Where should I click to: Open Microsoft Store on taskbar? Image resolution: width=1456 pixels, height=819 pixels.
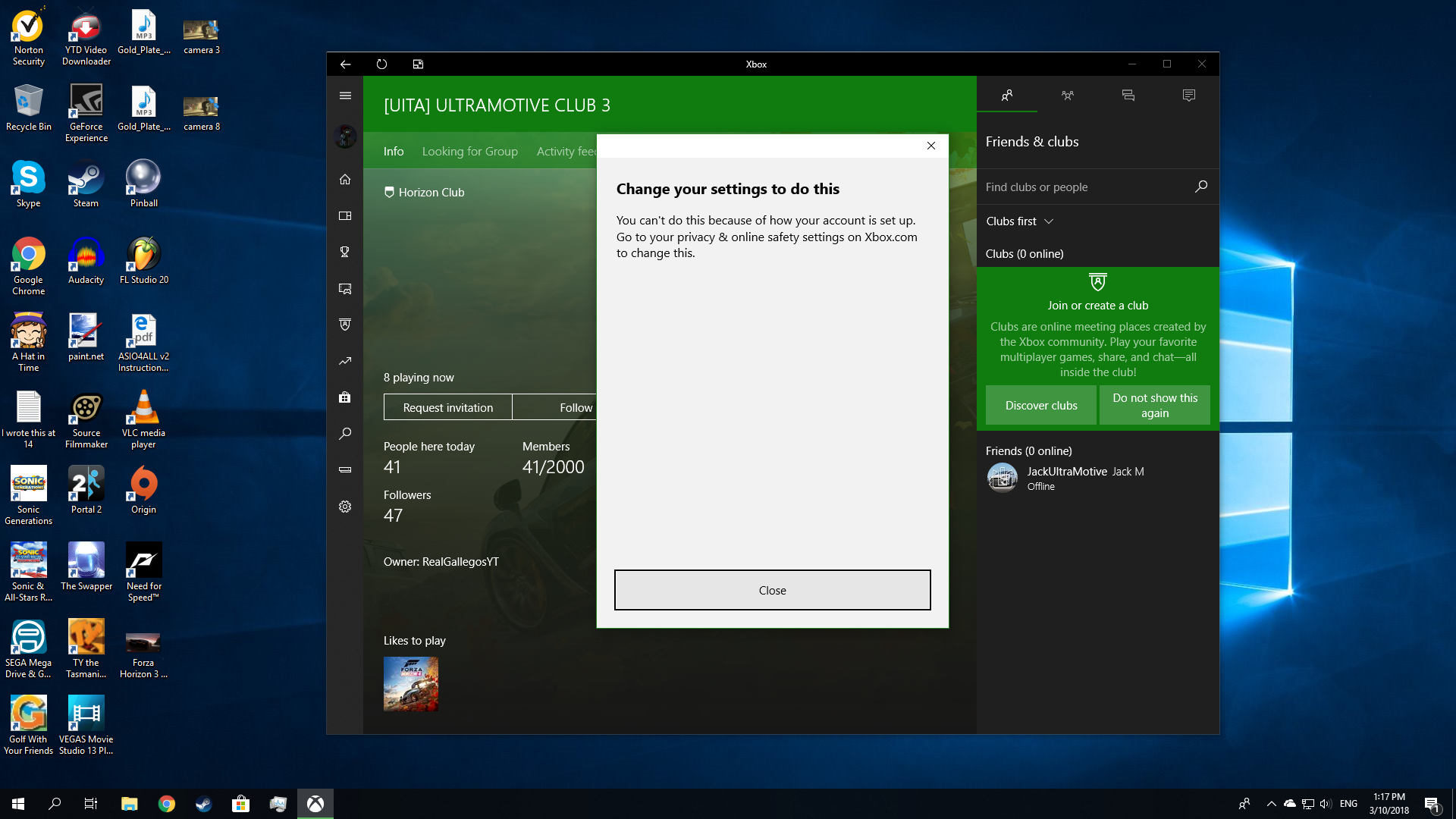pyautogui.click(x=241, y=804)
